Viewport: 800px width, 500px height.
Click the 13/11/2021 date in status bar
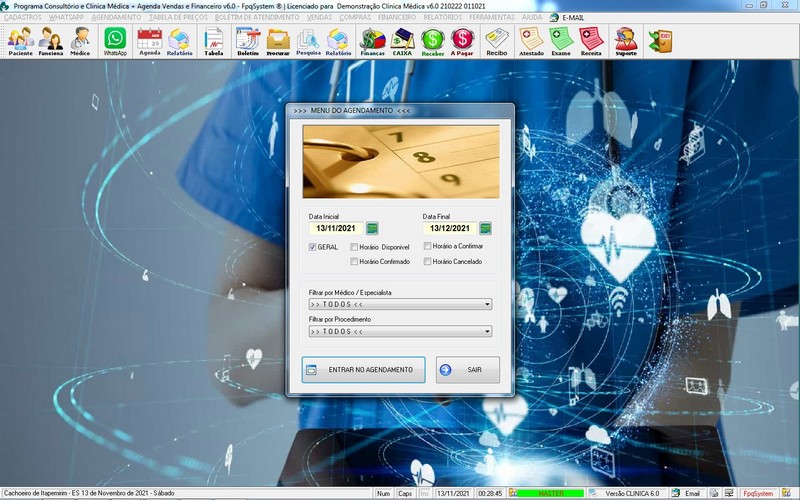(x=453, y=493)
